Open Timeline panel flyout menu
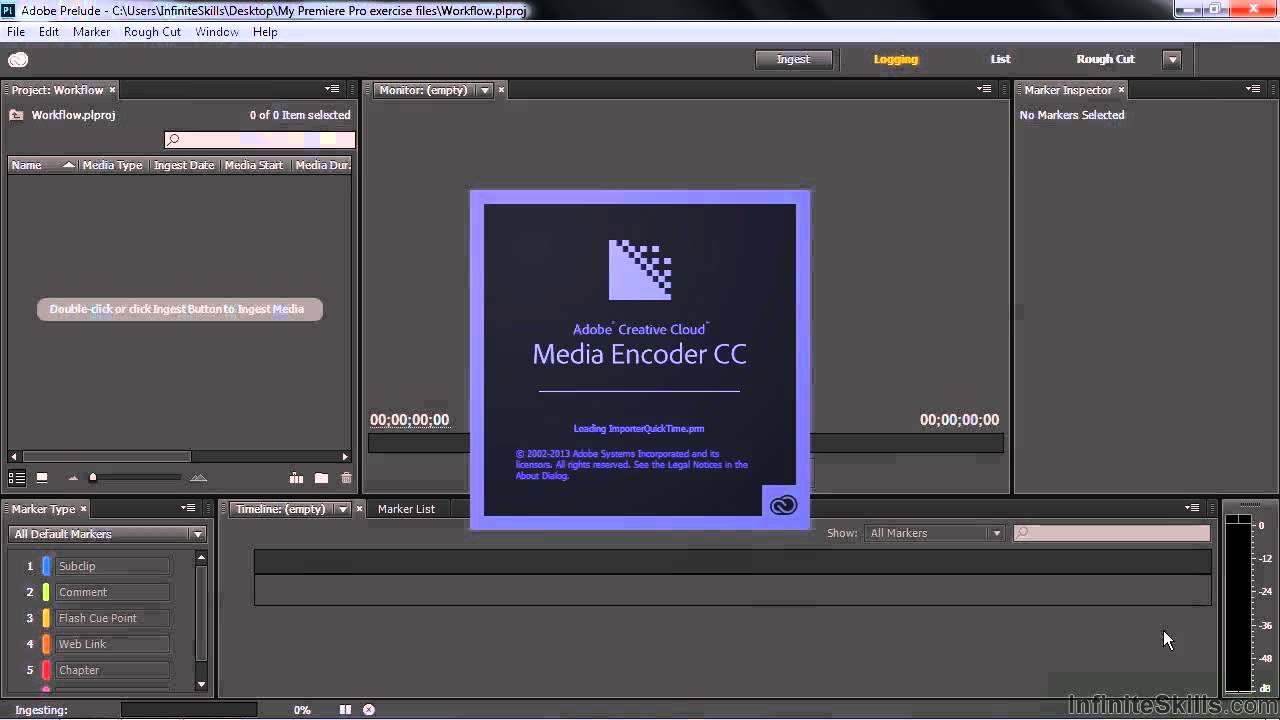This screenshot has height=720, width=1280. [x=1192, y=508]
